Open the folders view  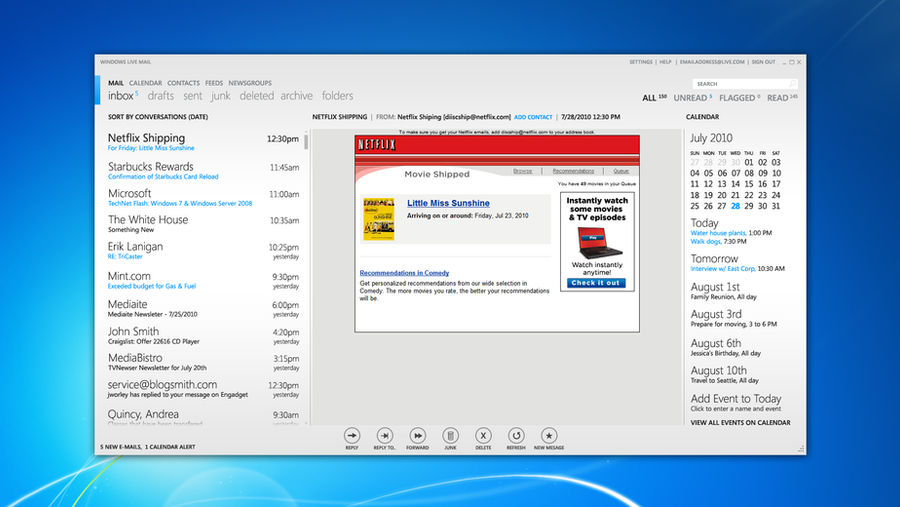click(x=338, y=96)
